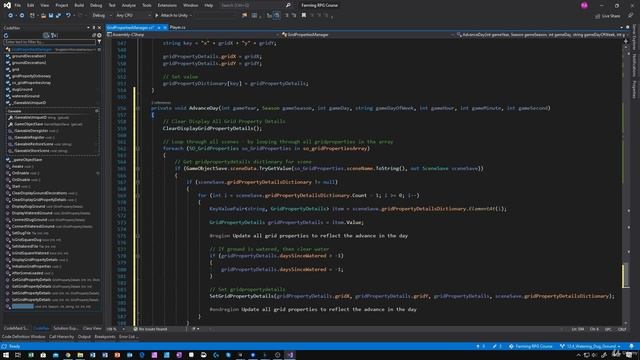Click the Farming RPG Course repository status item
The image size is (640, 360).
click(x=531, y=346)
